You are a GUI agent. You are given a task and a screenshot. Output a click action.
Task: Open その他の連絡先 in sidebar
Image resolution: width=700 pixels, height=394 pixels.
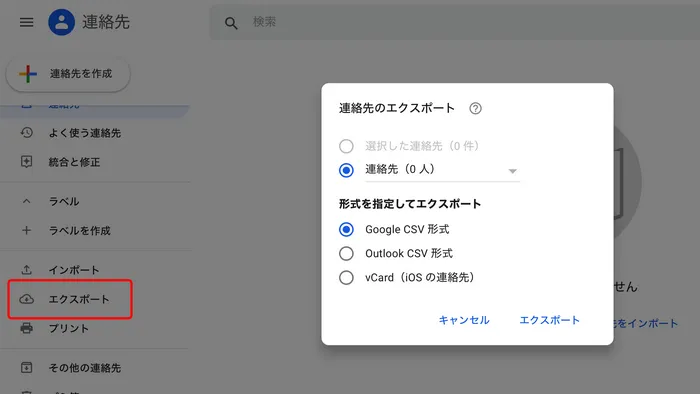[x=85, y=368]
